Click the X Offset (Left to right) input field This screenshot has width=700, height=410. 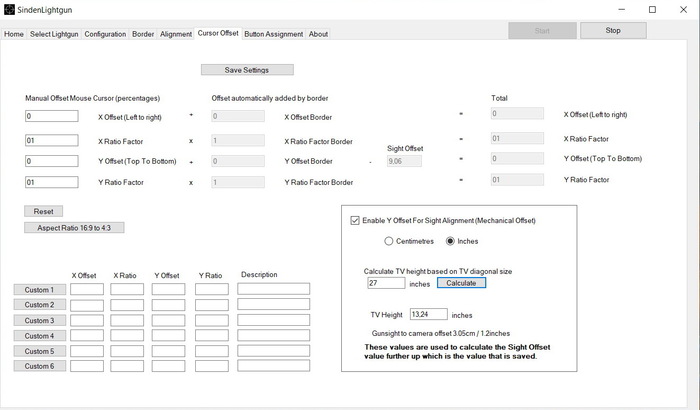click(51, 116)
